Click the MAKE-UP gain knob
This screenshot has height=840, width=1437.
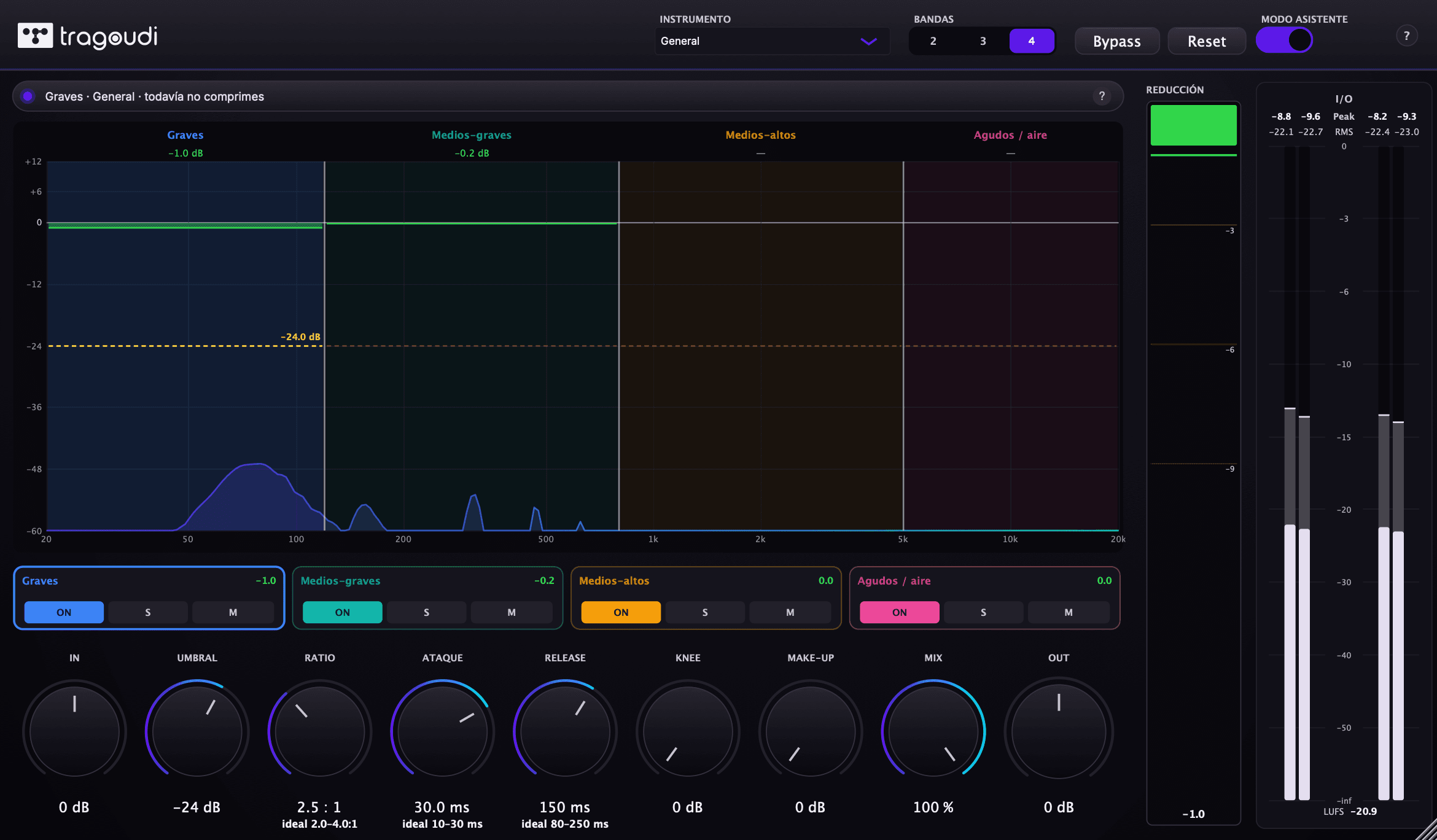(x=811, y=730)
